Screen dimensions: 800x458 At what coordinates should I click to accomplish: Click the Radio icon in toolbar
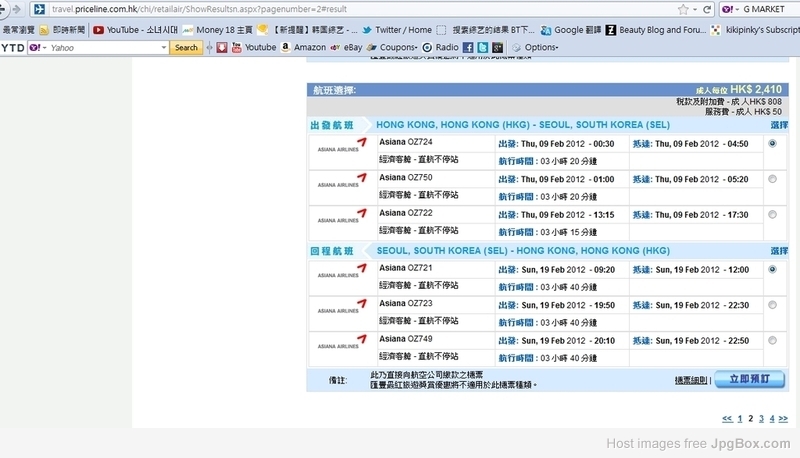click(440, 47)
